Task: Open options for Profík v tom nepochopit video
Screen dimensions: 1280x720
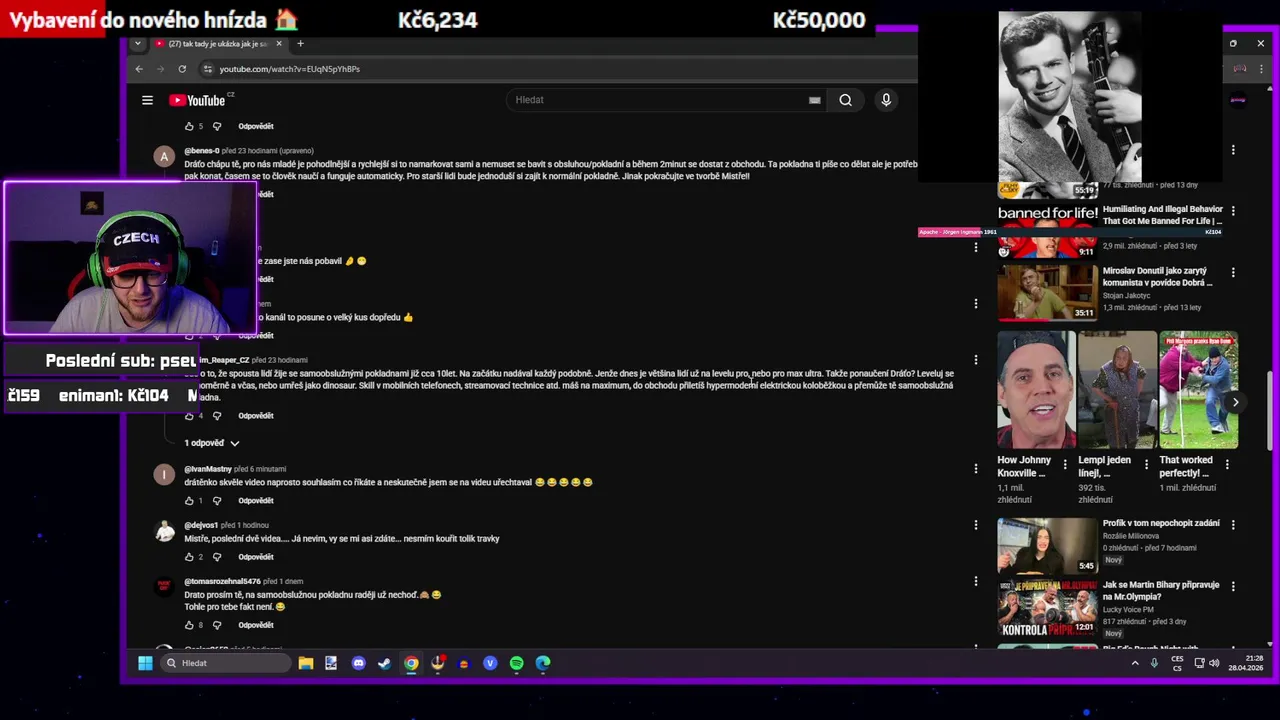Action: (x=1233, y=524)
